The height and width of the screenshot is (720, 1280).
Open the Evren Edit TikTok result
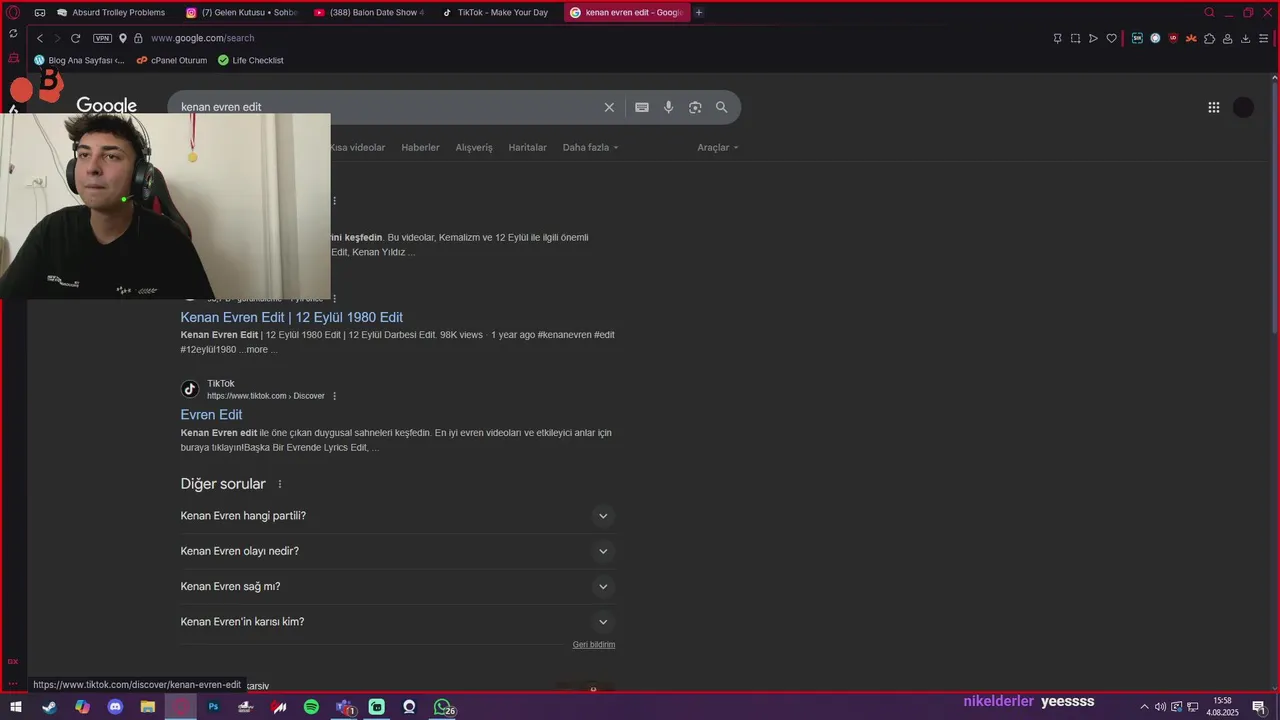(x=211, y=414)
